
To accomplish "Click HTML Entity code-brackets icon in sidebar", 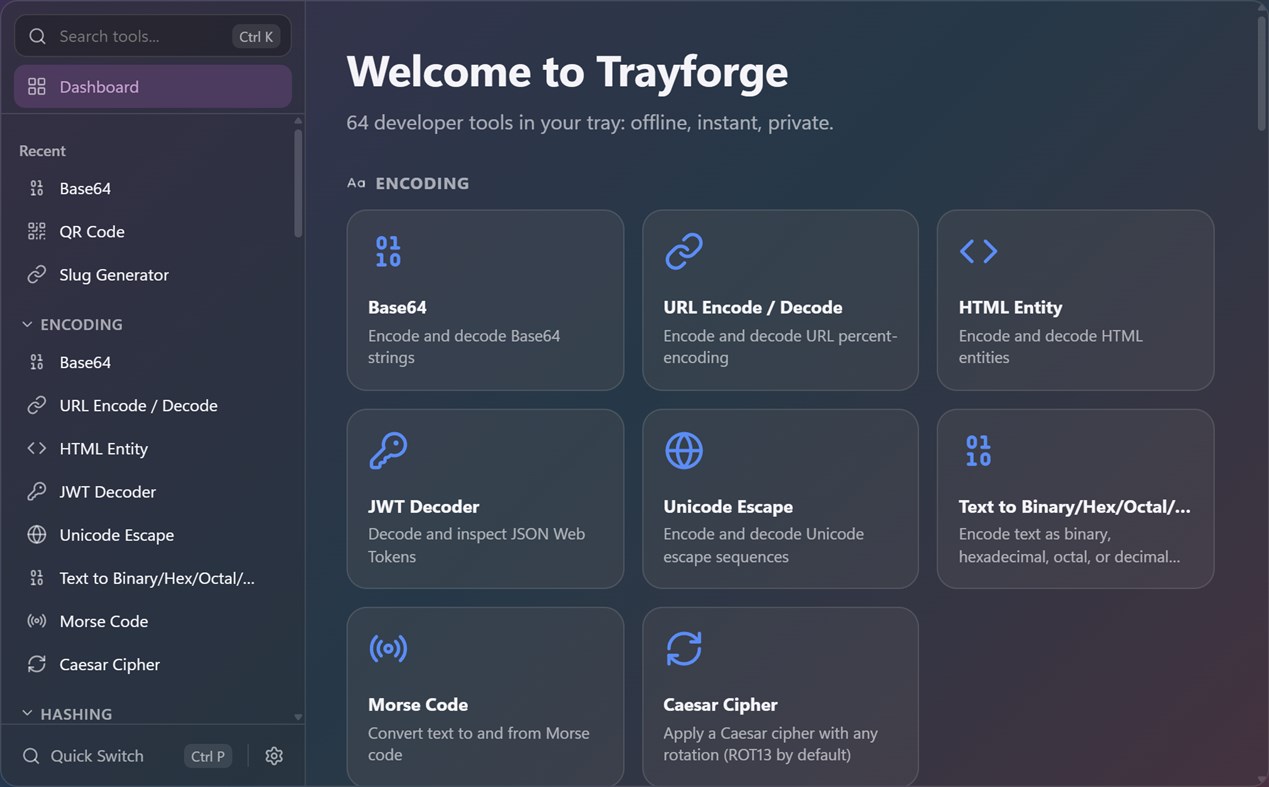I will [x=37, y=449].
